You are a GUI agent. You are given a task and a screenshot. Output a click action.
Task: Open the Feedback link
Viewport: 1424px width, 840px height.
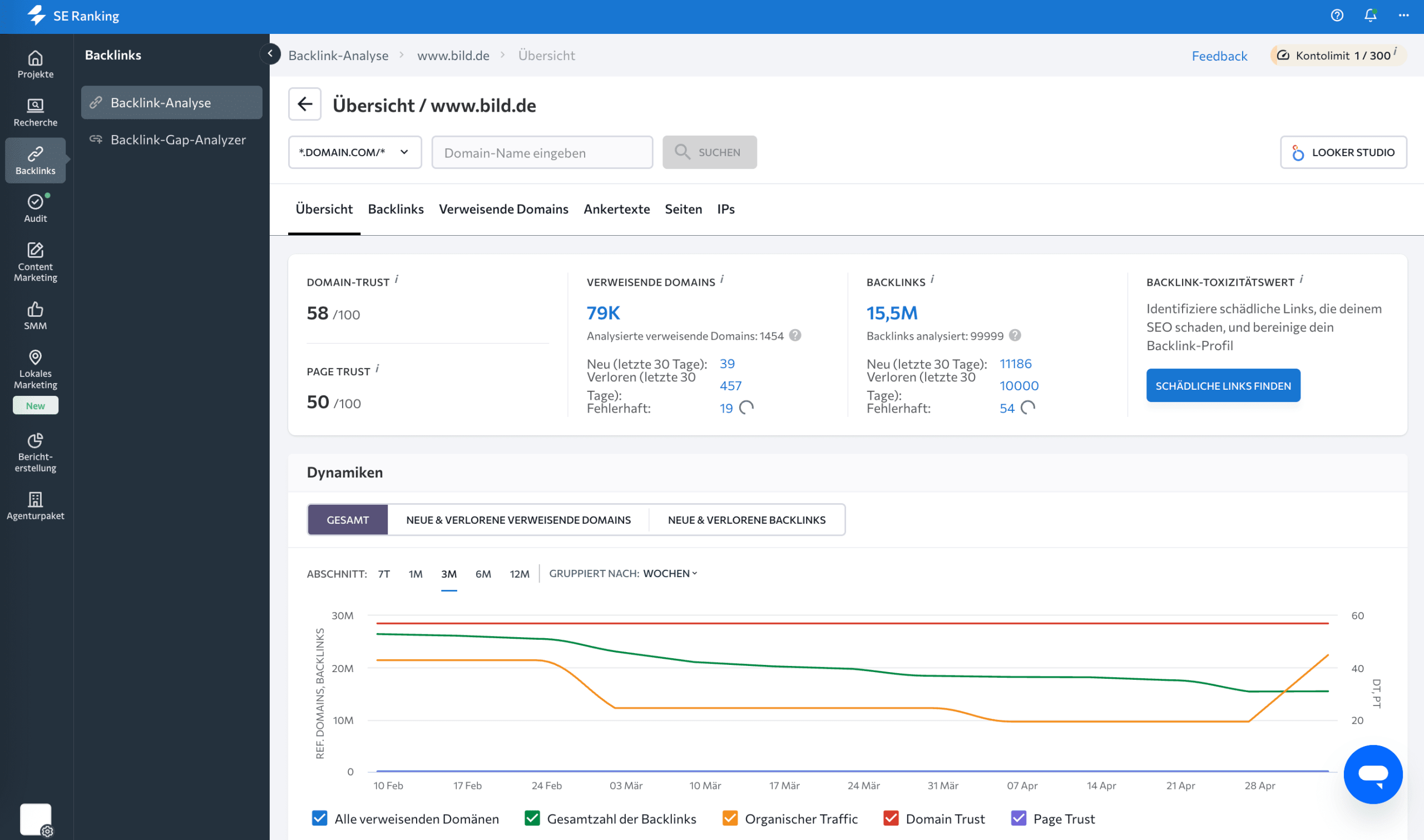coord(1219,56)
